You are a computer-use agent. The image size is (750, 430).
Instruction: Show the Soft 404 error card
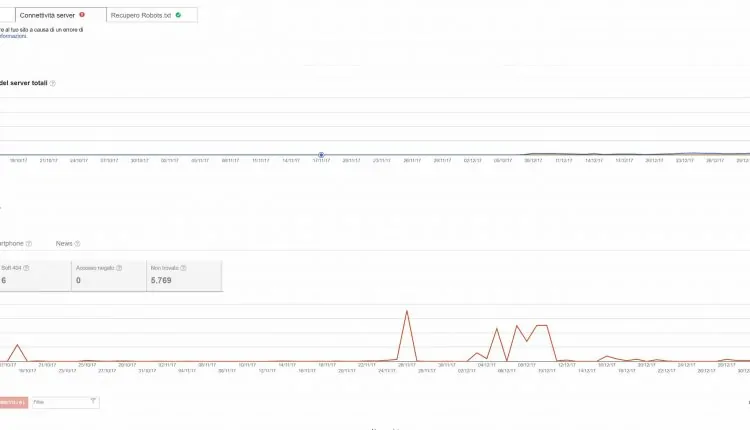point(34,275)
